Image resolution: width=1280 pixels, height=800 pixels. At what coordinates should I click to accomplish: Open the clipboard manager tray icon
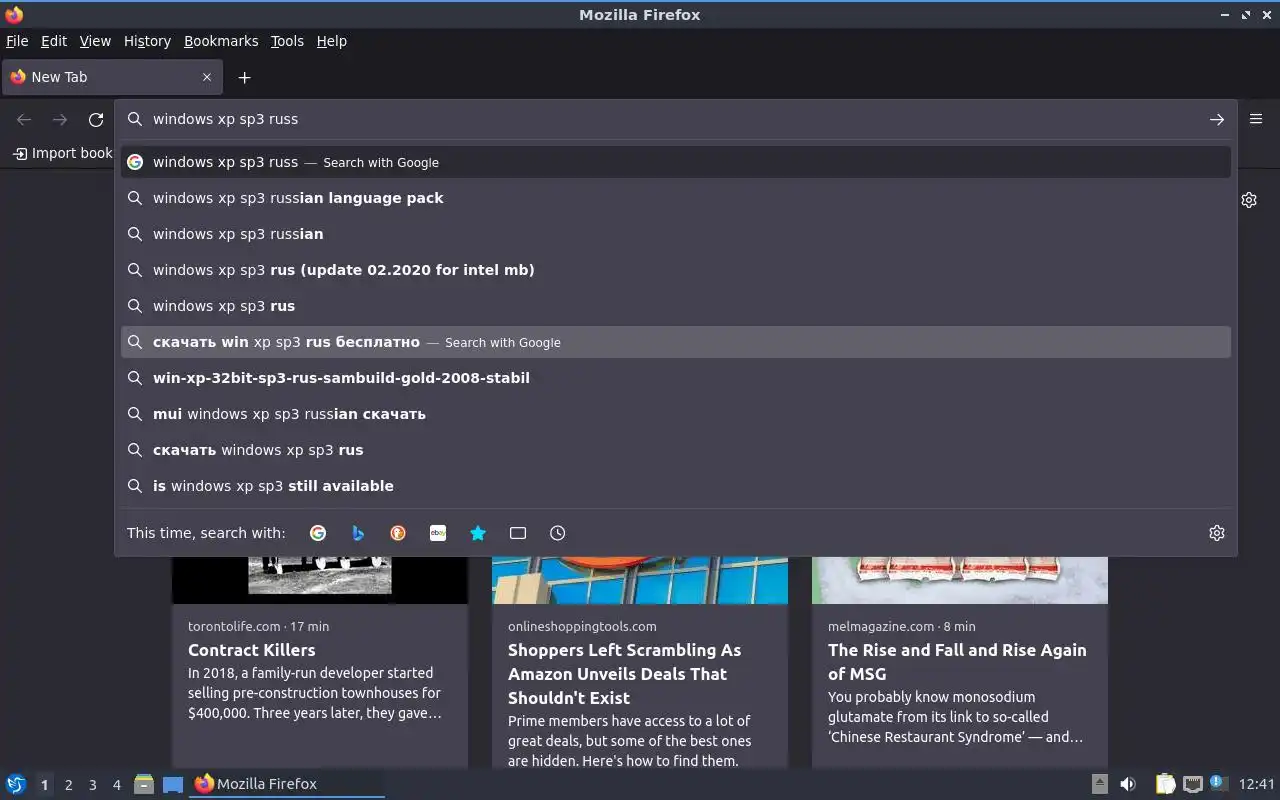pyautogui.click(x=1166, y=784)
